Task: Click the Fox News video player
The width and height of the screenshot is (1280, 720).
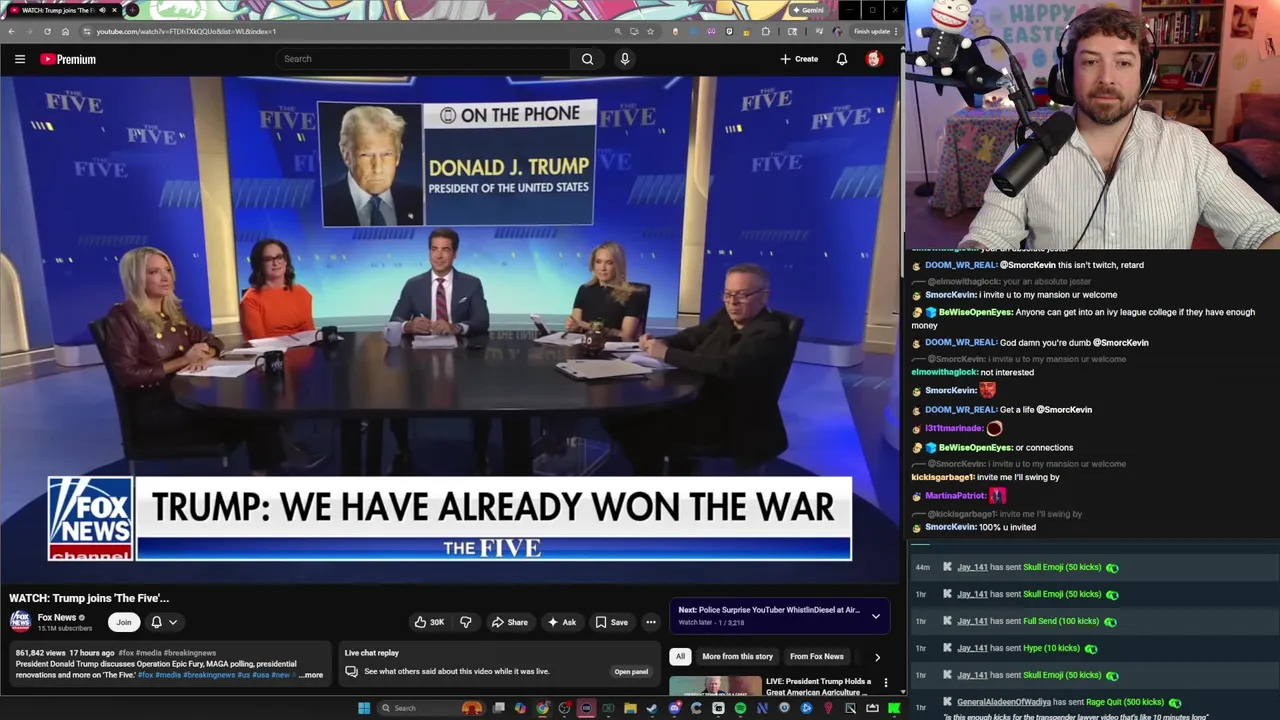Action: [450, 330]
